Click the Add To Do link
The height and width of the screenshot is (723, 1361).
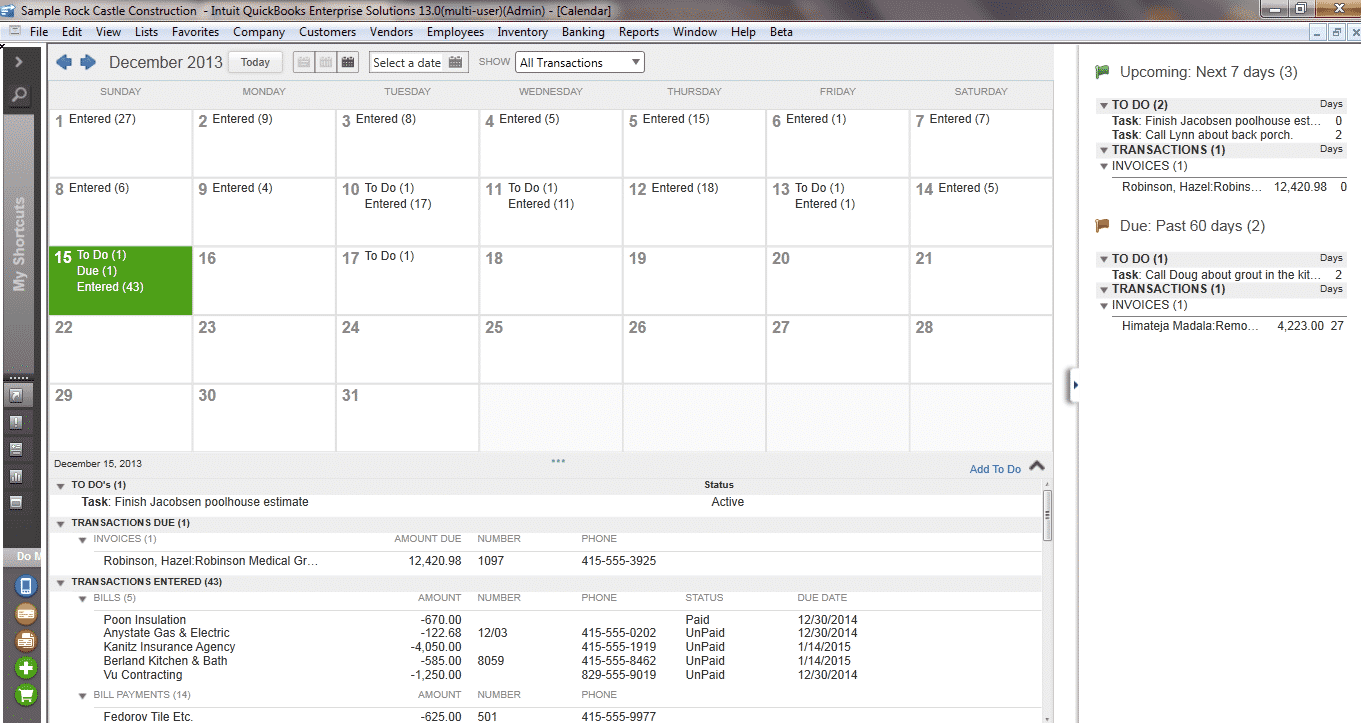995,469
